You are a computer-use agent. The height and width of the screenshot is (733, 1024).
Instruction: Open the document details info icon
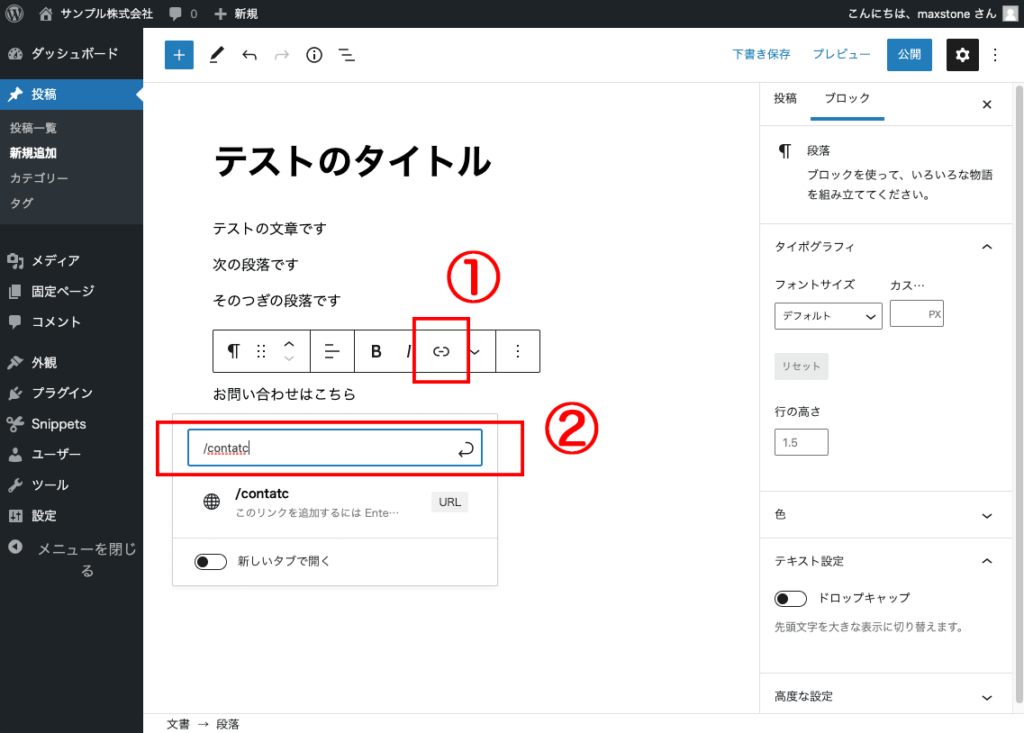click(313, 55)
